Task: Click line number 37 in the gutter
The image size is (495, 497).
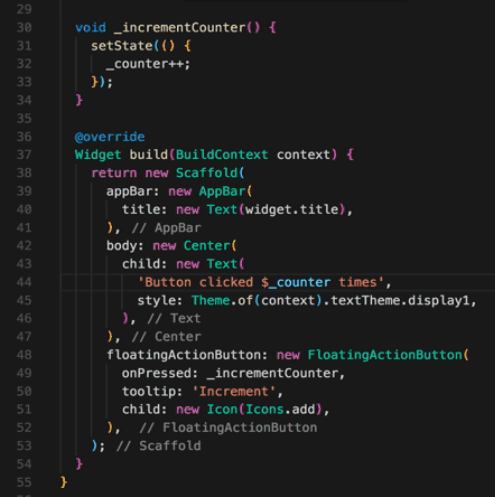Action: 24,155
